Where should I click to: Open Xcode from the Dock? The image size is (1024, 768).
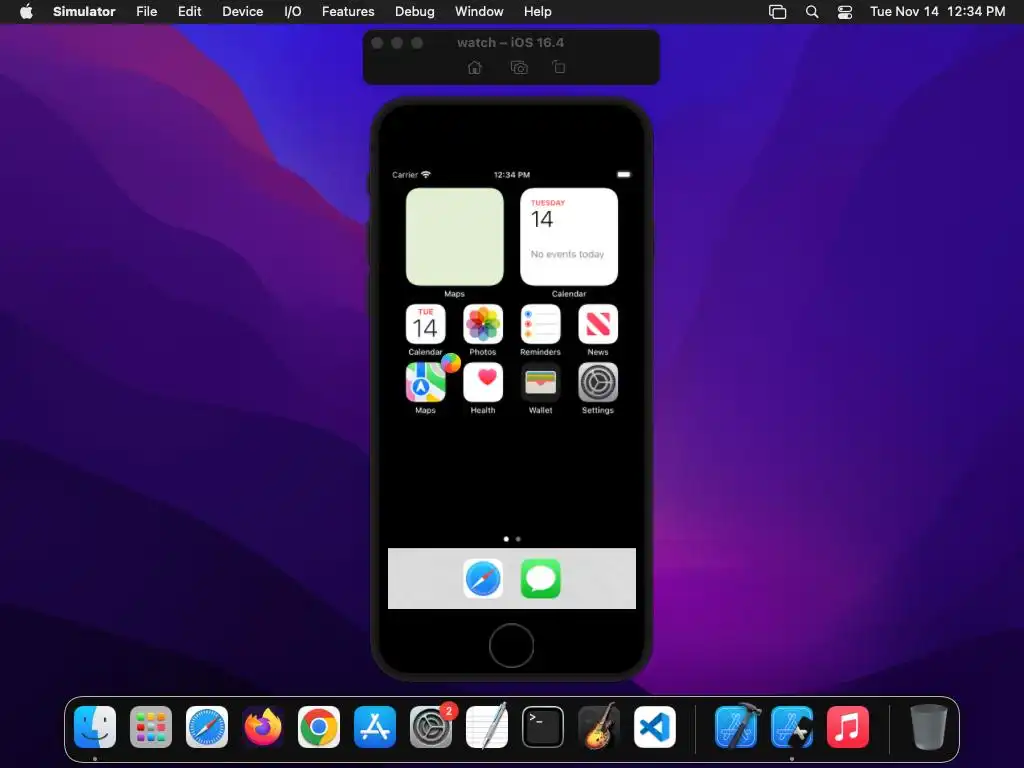(x=737, y=727)
